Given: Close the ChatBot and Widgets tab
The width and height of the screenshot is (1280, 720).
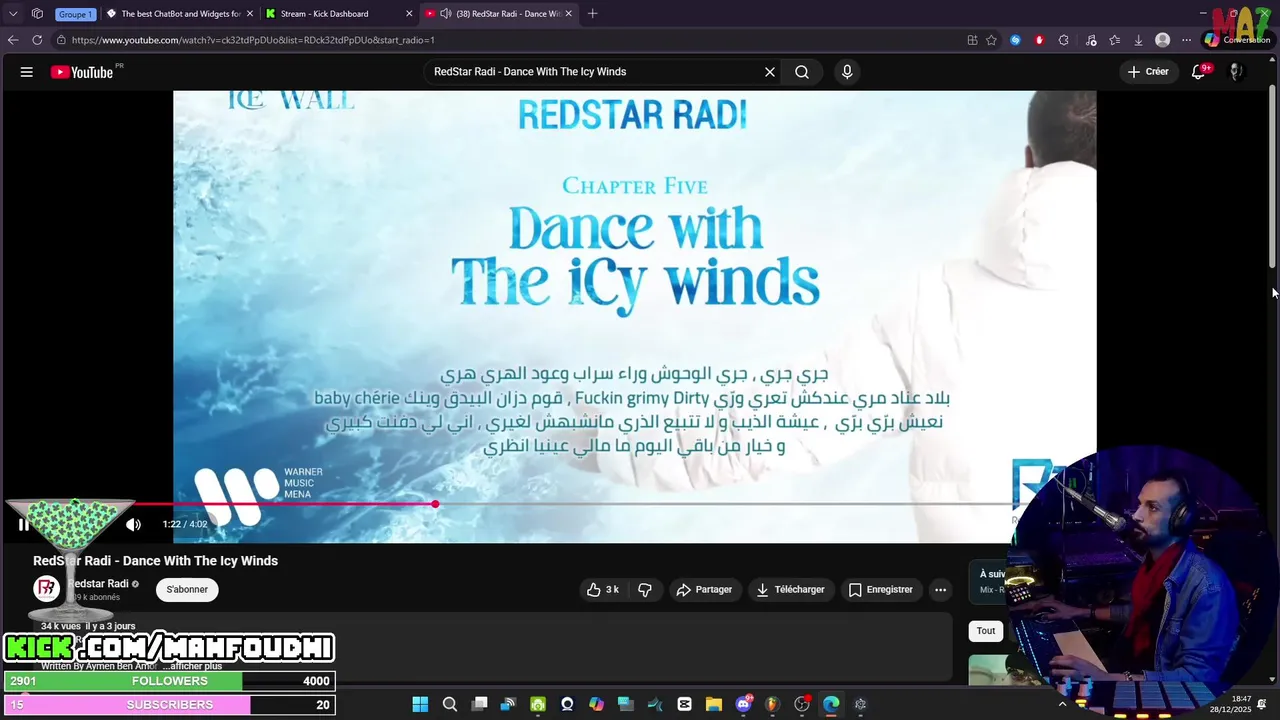Looking at the screenshot, I should click(251, 14).
